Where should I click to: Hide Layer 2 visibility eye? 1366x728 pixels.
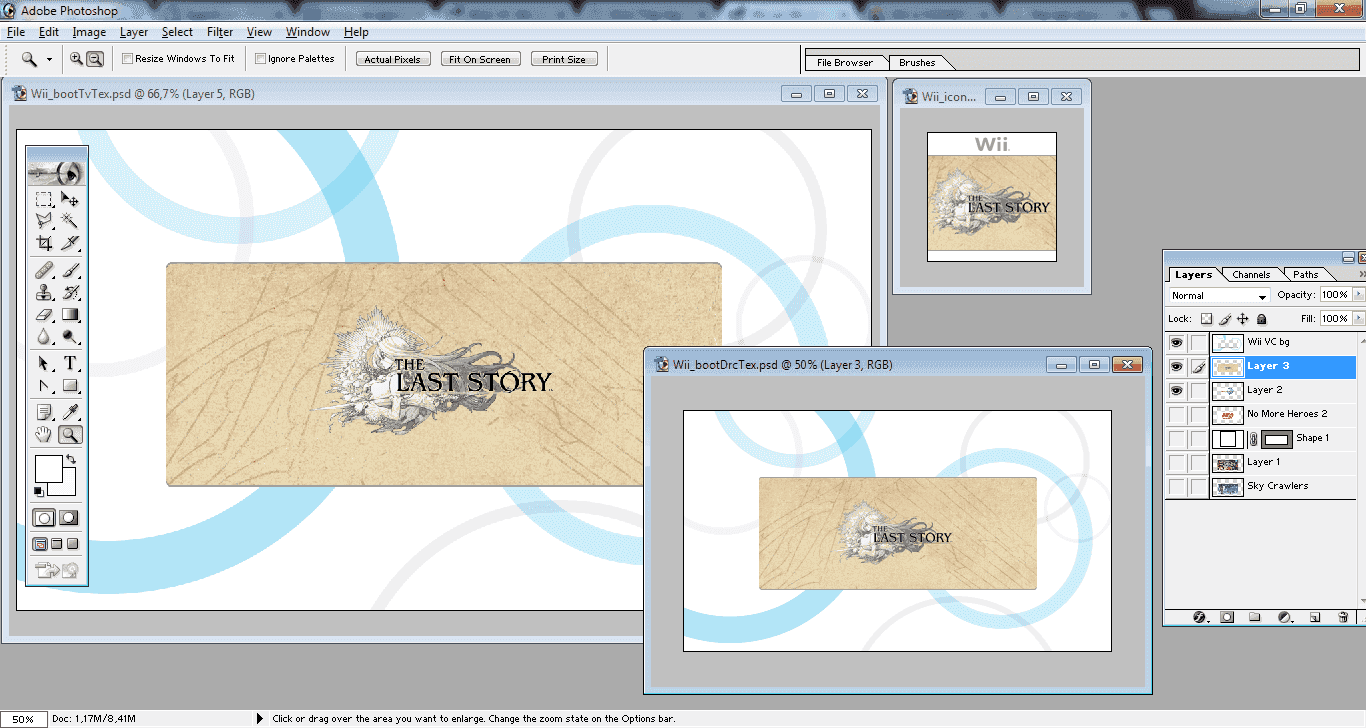(1177, 390)
